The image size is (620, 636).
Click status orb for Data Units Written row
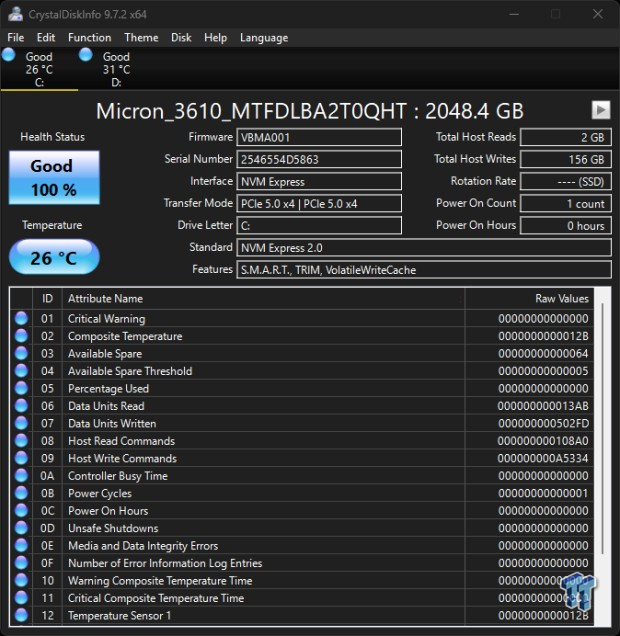pyautogui.click(x=21, y=423)
